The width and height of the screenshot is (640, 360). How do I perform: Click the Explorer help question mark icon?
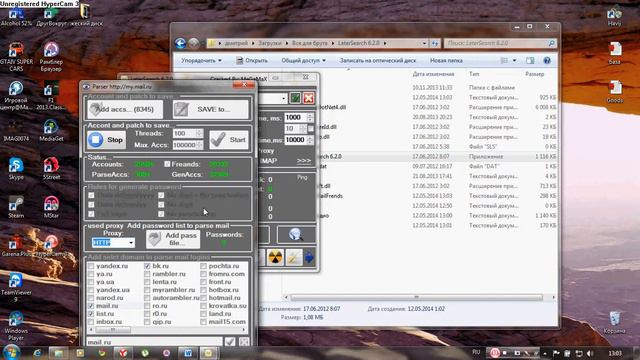547,60
